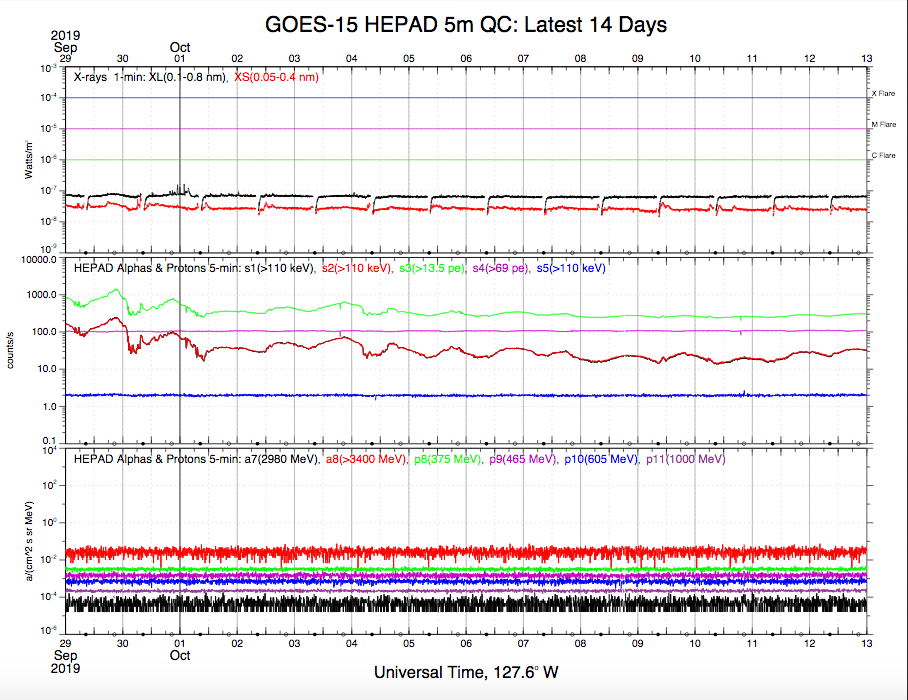
Task: Click the green "p8(375 MeV)" legend entry
Action: (x=448, y=459)
